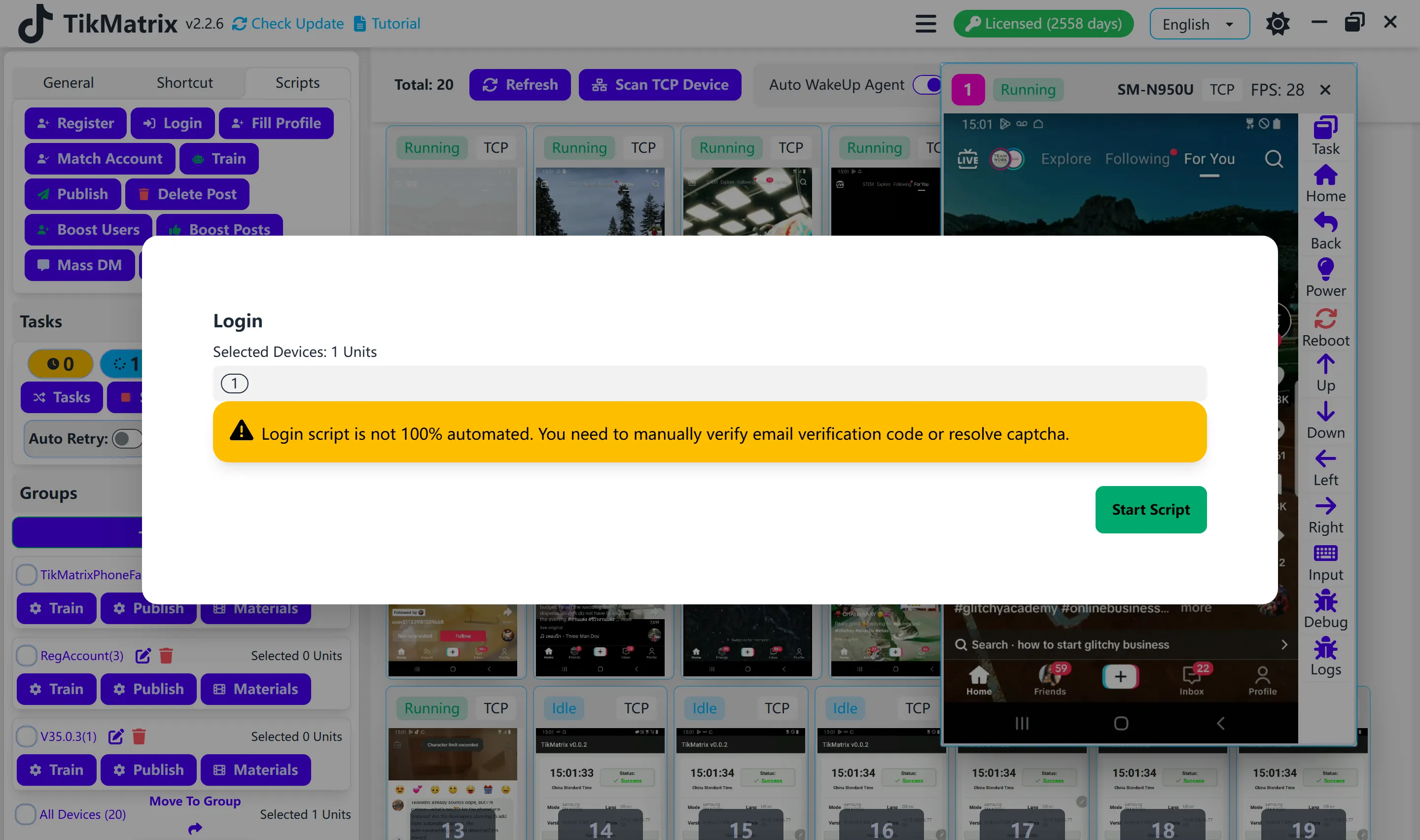Click Move To Group below the group list
Screen dimensions: 1420x840
[x=195, y=801]
